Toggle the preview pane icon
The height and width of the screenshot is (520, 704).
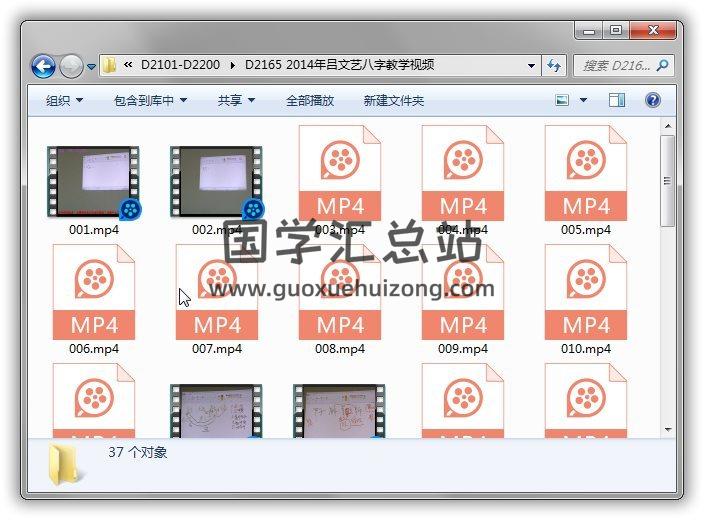coord(616,100)
